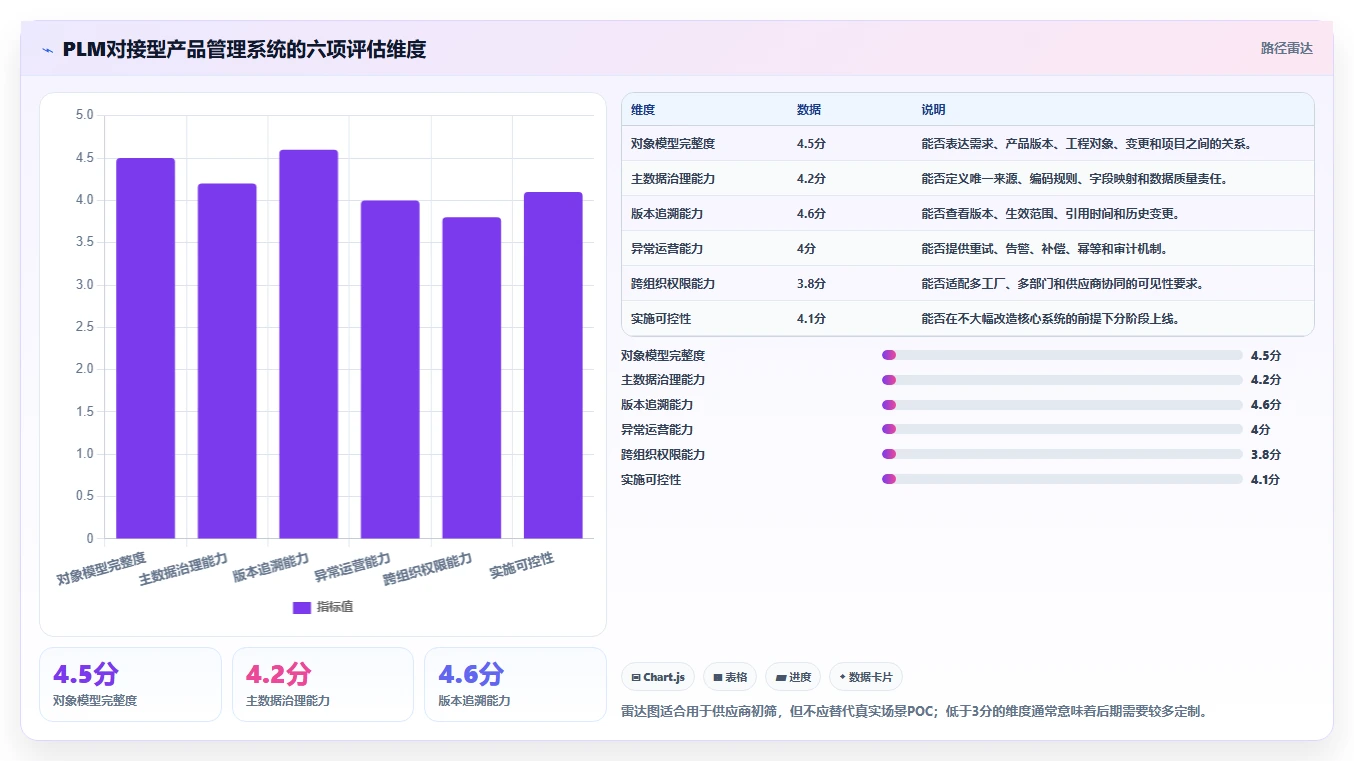The width and height of the screenshot is (1354, 761).
Task: Click the 路径雷达 label in the header
Action: [1286, 48]
